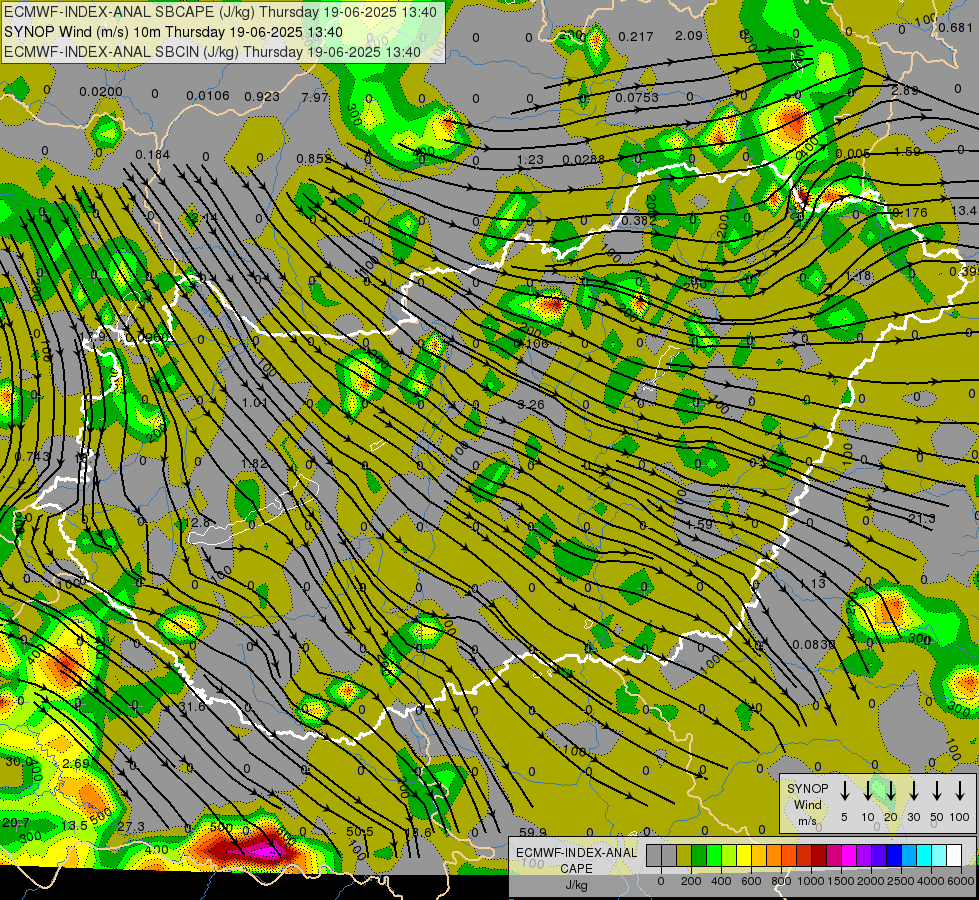Screen dimensions: 979x900
Task: Select the purple swatch after 2000 tick
Action: 878,855
